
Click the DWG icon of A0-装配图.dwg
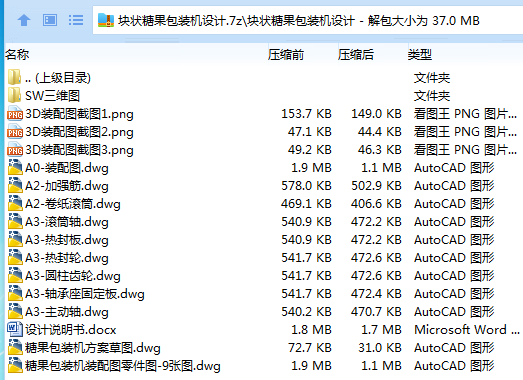point(15,167)
